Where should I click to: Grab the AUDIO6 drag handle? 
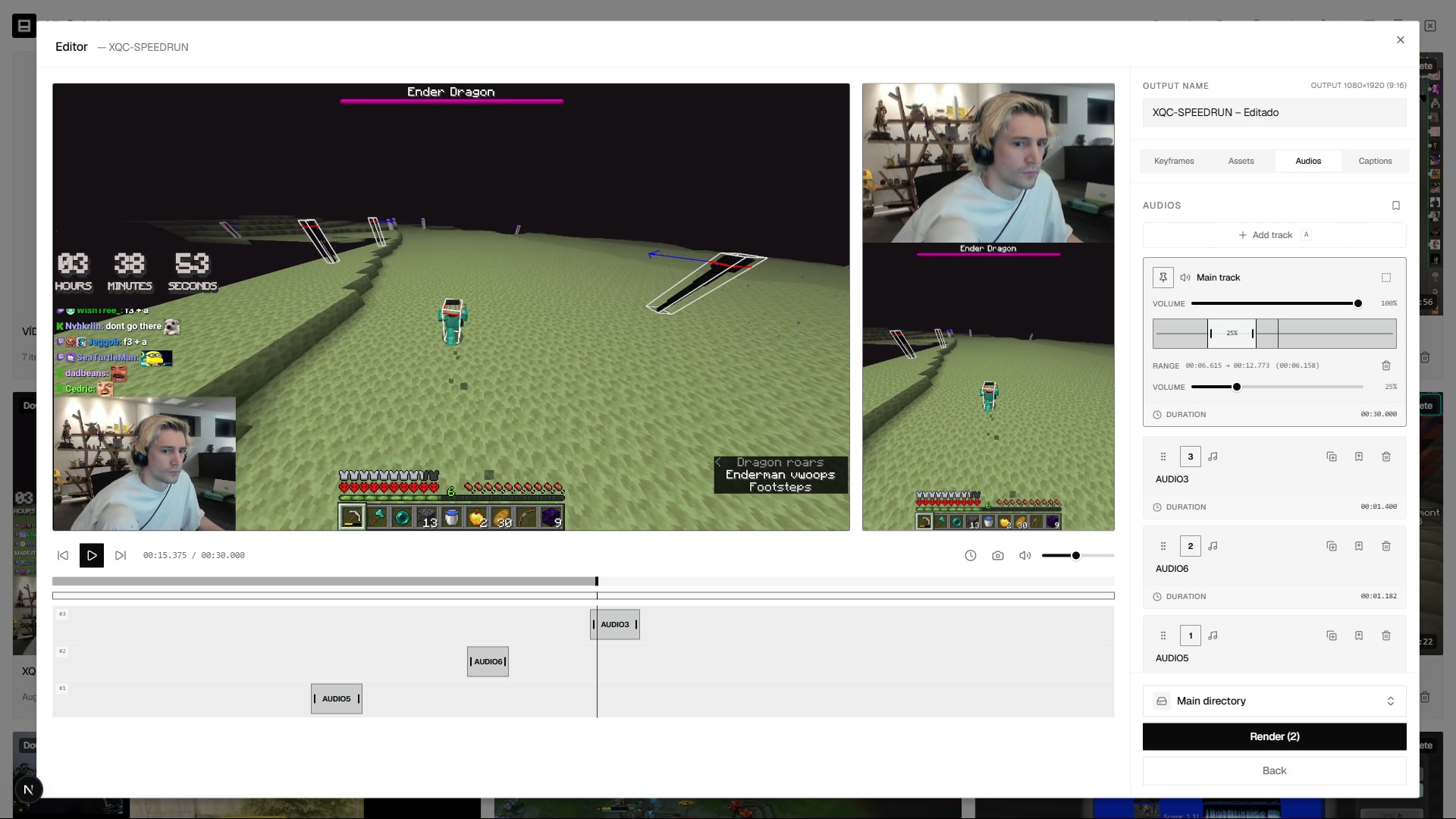pyautogui.click(x=1163, y=546)
